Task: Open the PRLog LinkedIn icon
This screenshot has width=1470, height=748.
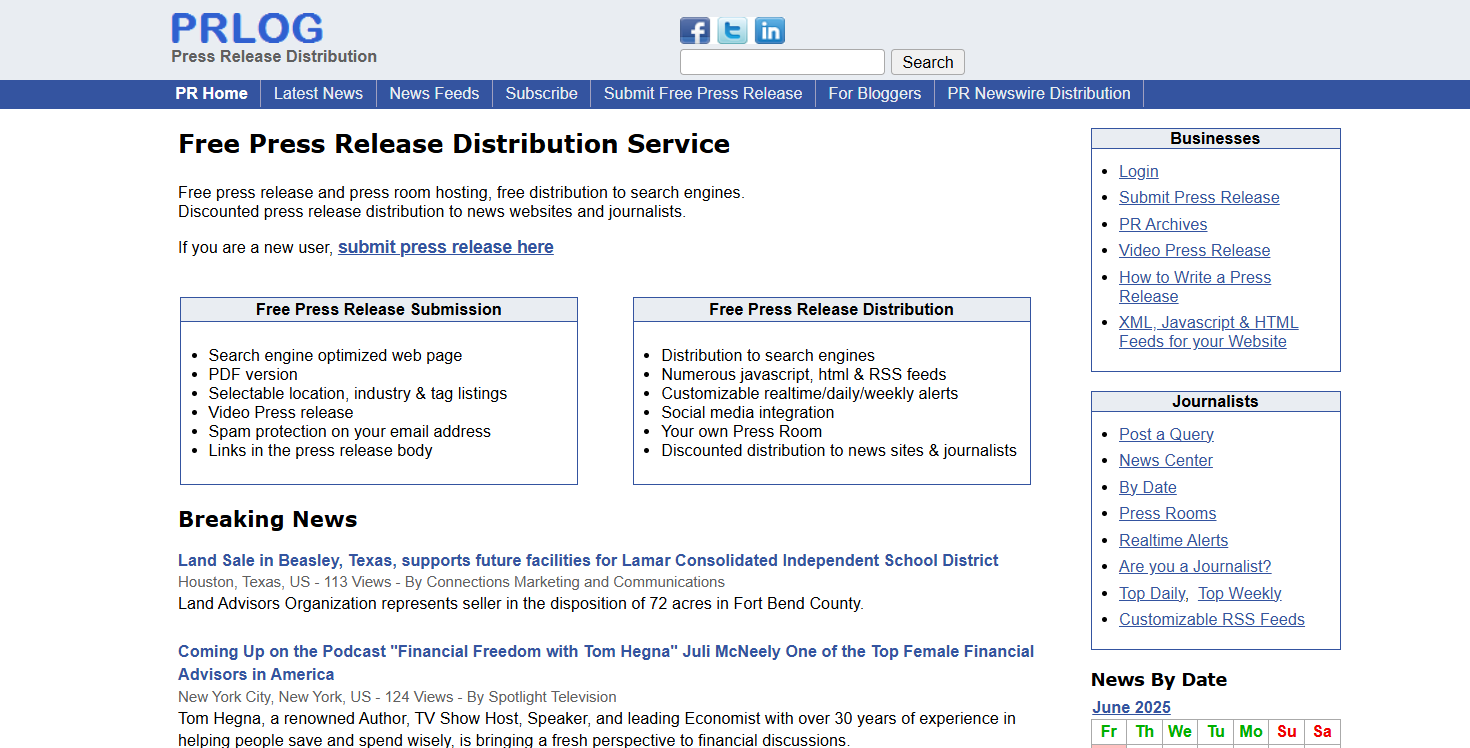Action: coord(770,31)
